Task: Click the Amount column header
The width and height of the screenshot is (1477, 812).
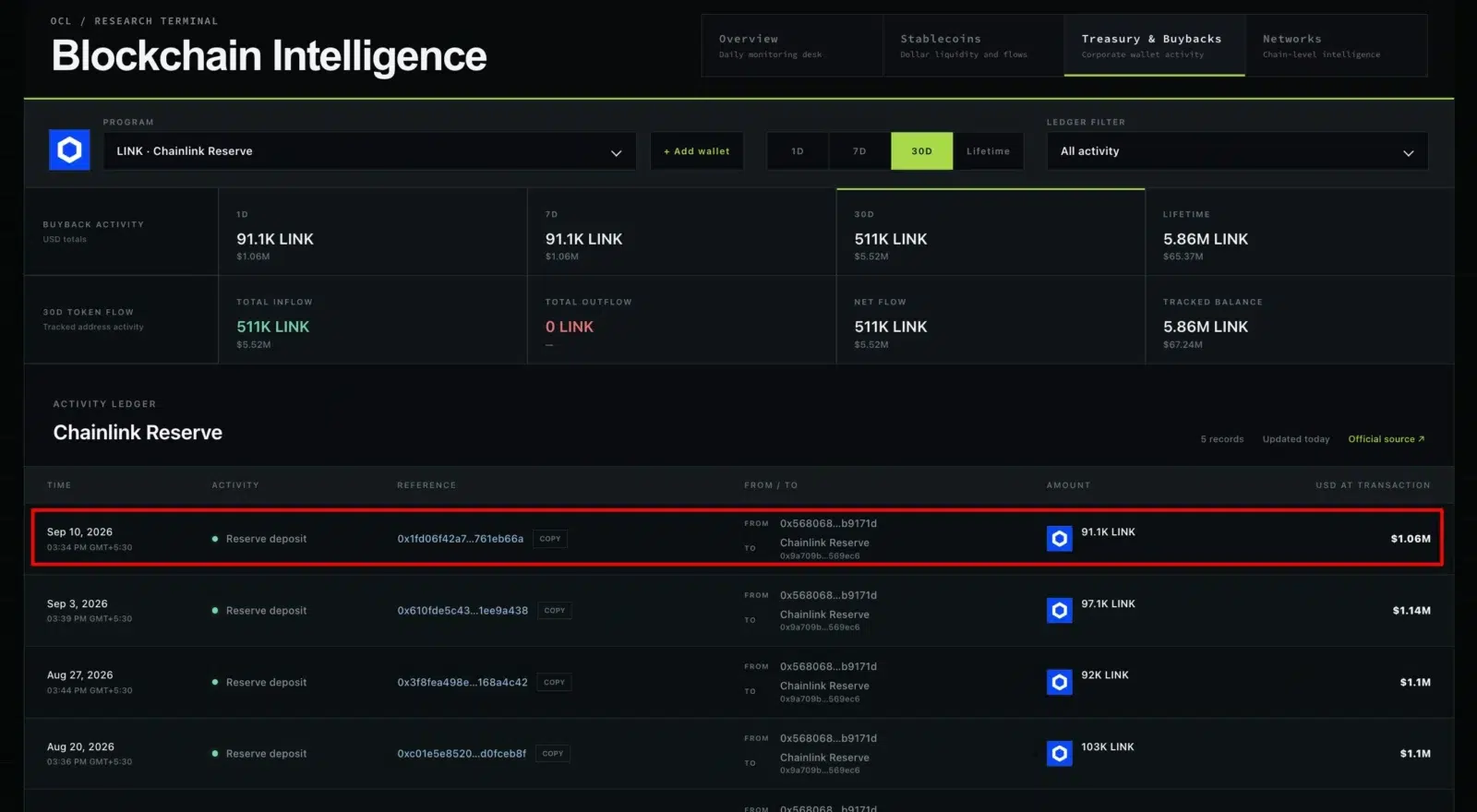Action: (x=1068, y=485)
